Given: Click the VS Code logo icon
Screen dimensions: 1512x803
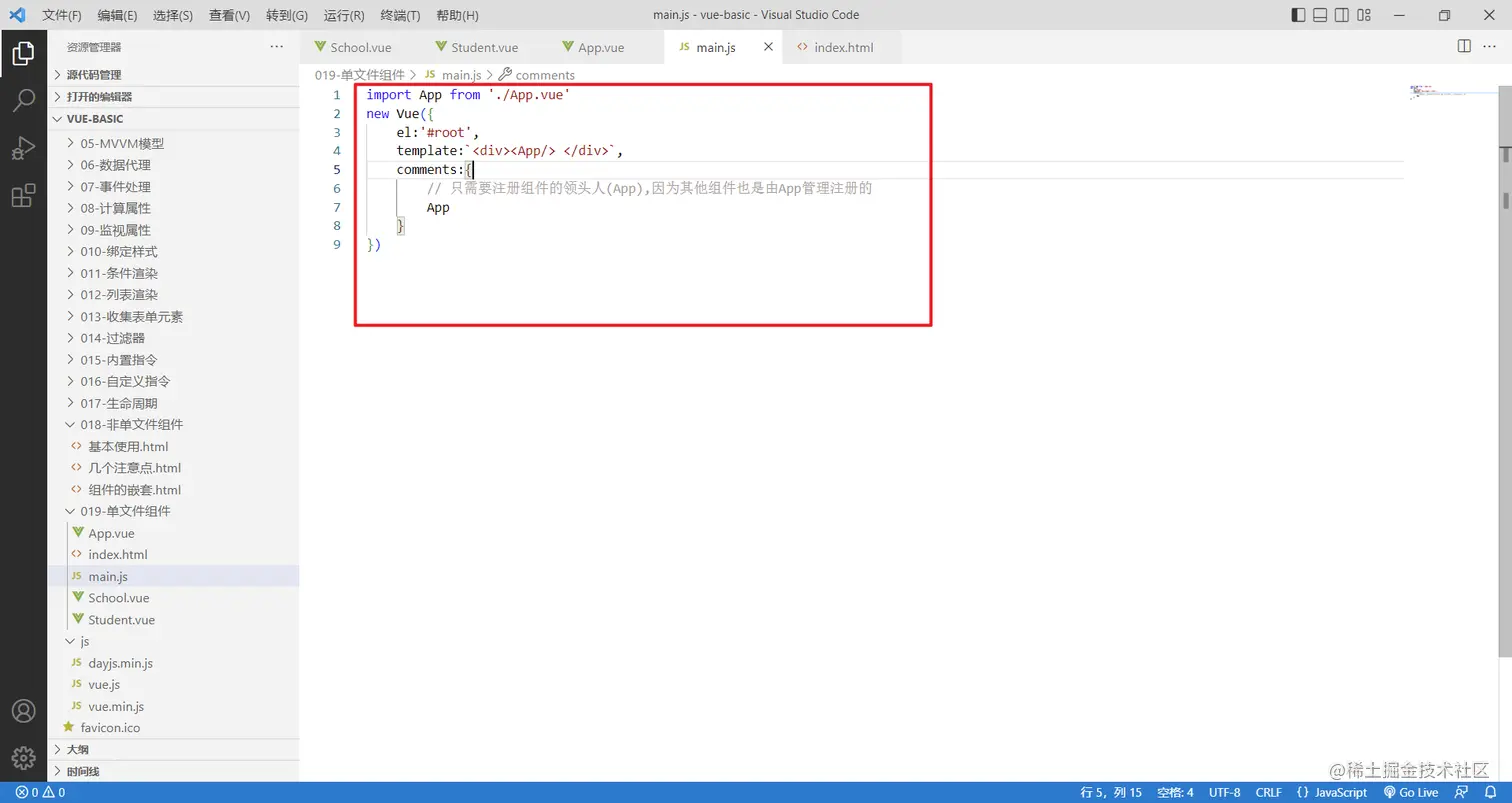Looking at the screenshot, I should [17, 15].
